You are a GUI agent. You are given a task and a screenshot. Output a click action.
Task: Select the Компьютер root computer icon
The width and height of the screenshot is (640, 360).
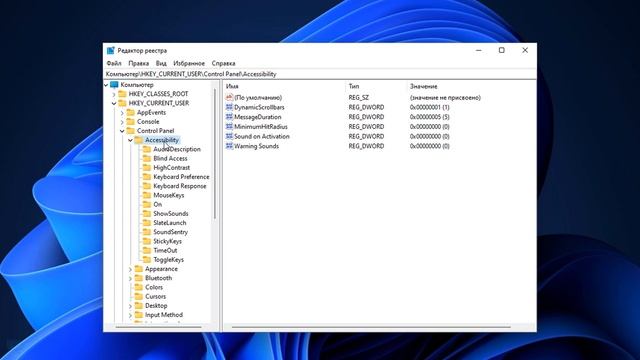(114, 84)
